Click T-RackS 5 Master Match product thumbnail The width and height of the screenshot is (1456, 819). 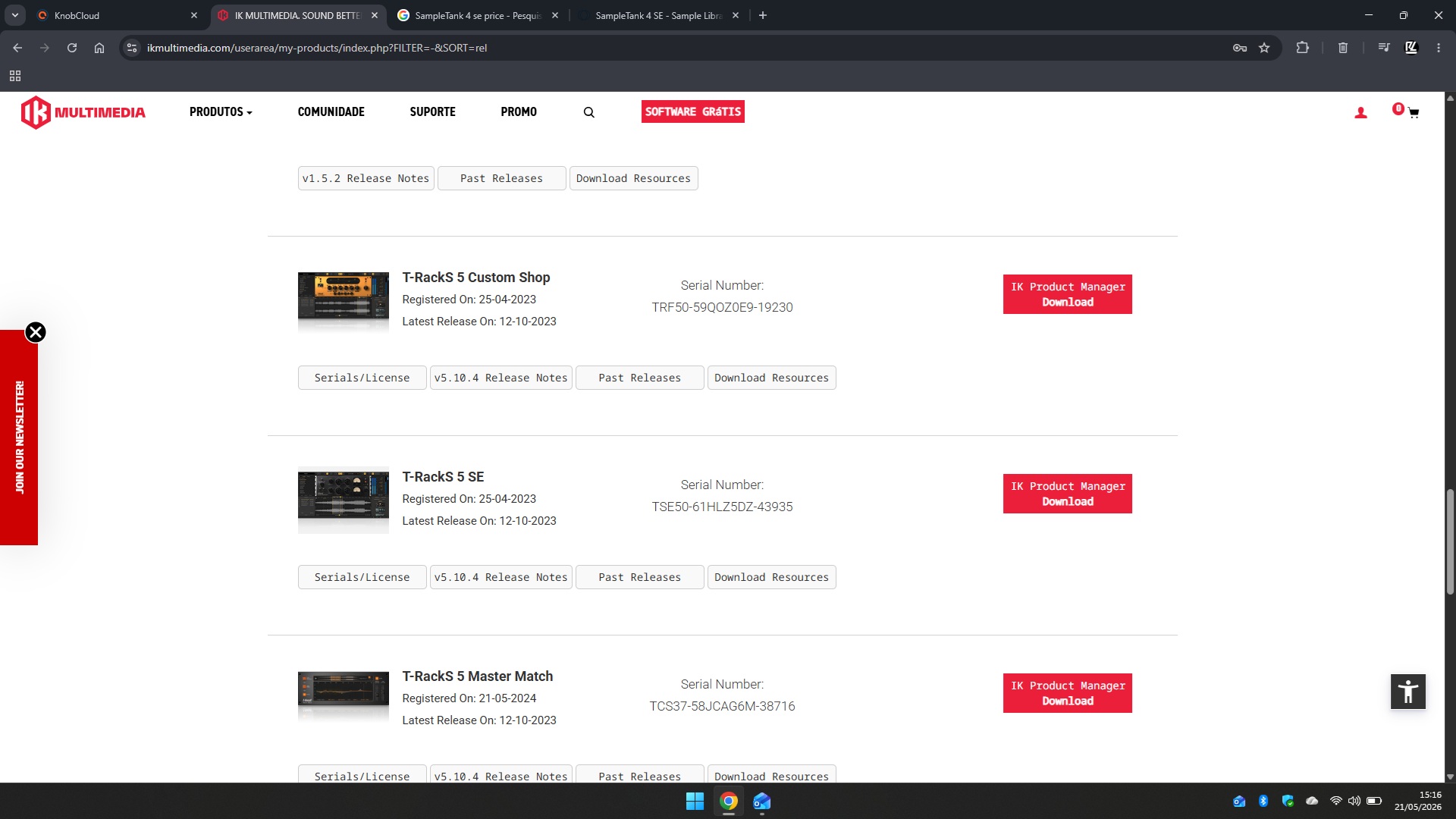coord(343,698)
